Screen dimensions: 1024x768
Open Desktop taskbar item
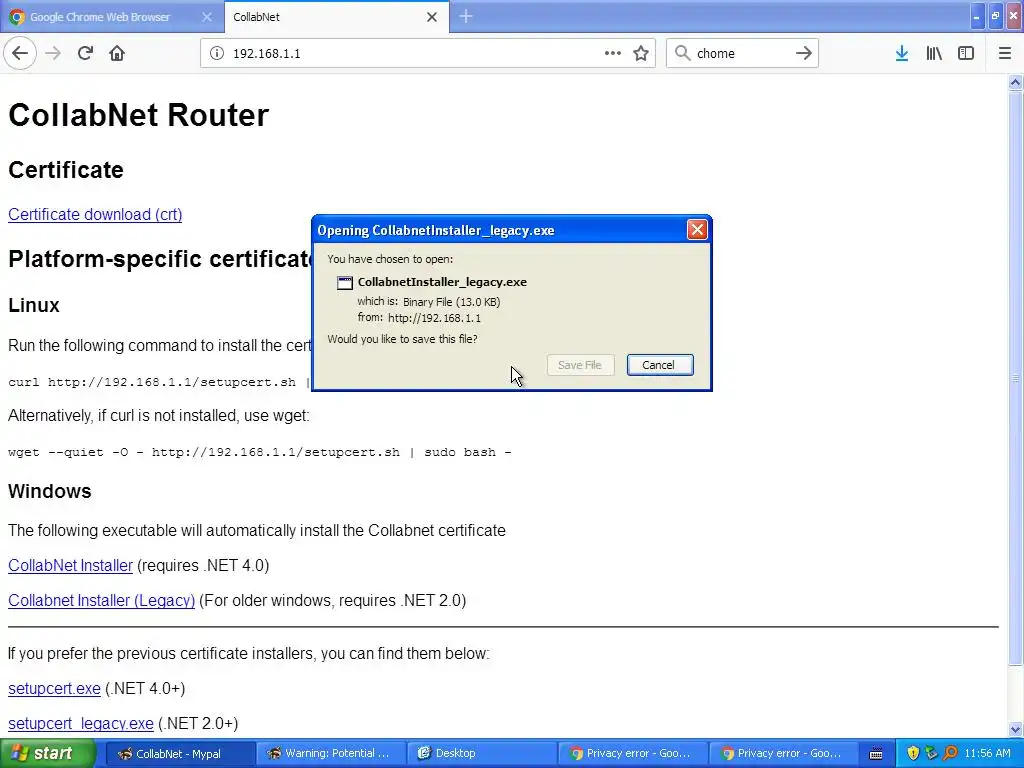coord(482,754)
